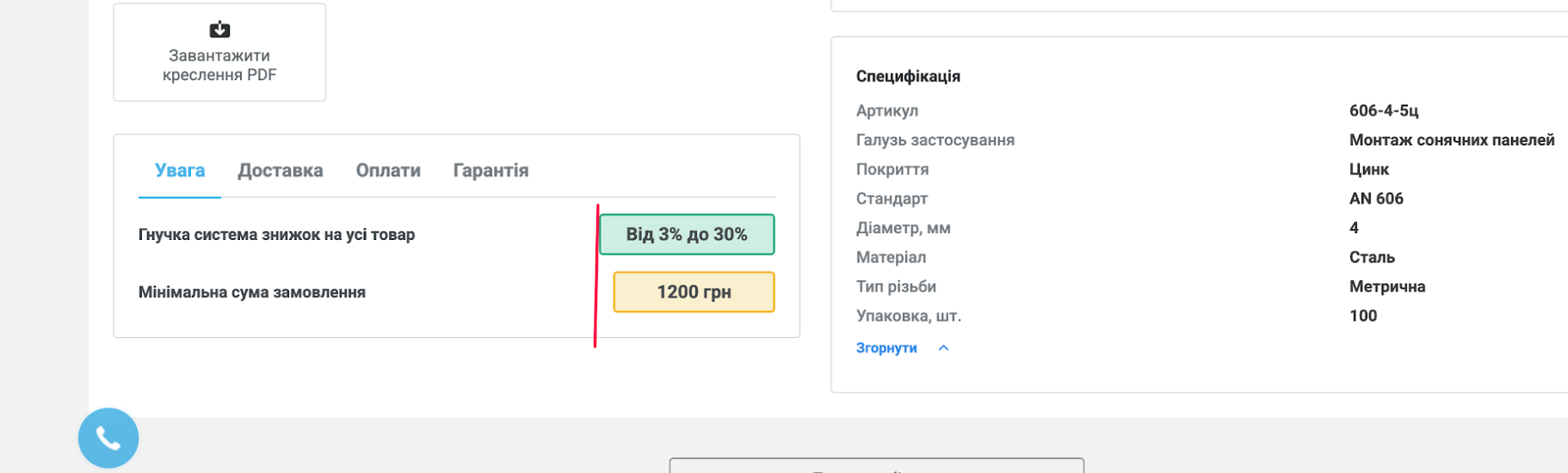This screenshot has height=473, width=1568.
Task: Click the PDF download icon
Action: pos(219,30)
